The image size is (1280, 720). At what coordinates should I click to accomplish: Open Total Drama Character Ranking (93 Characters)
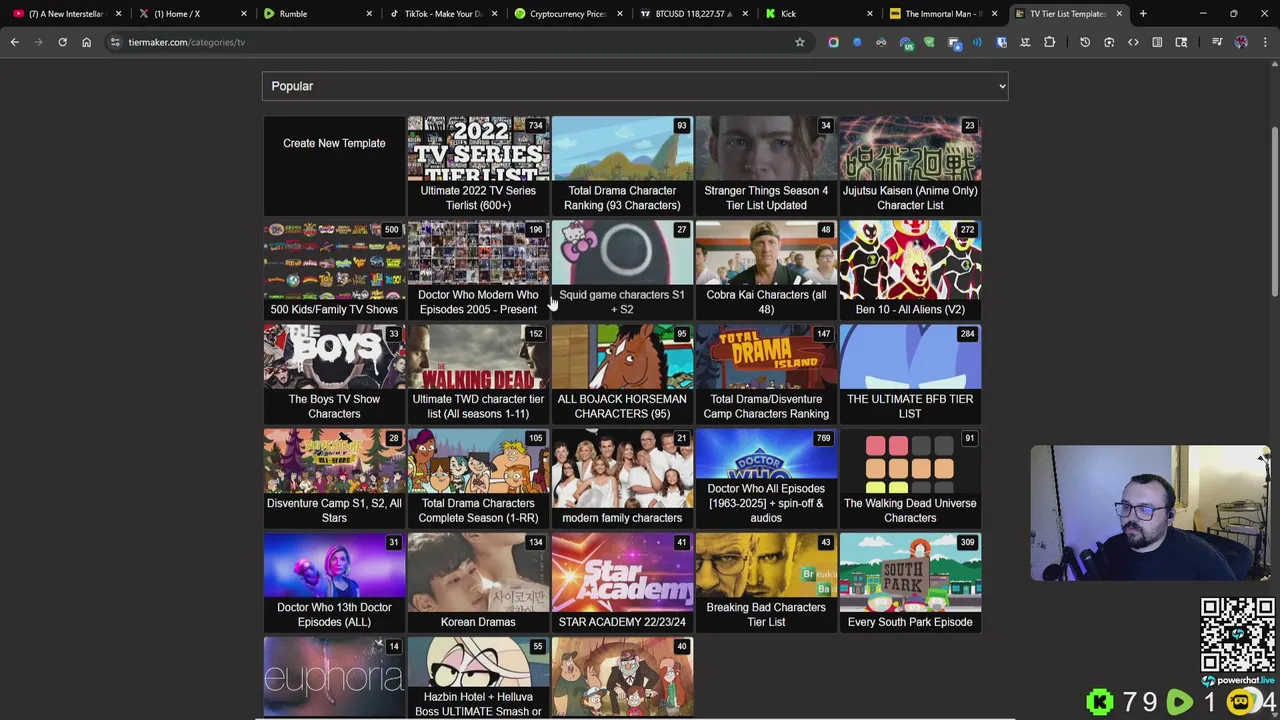tap(622, 165)
